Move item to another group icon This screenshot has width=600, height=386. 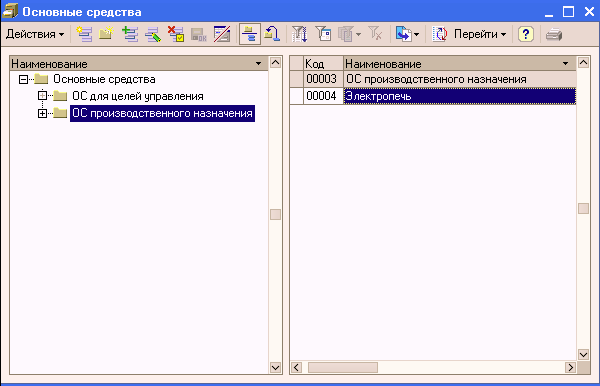pos(272,34)
